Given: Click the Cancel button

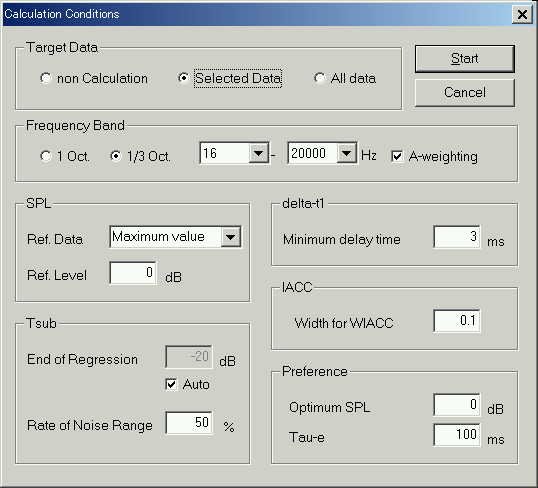Looking at the screenshot, I should point(465,92).
